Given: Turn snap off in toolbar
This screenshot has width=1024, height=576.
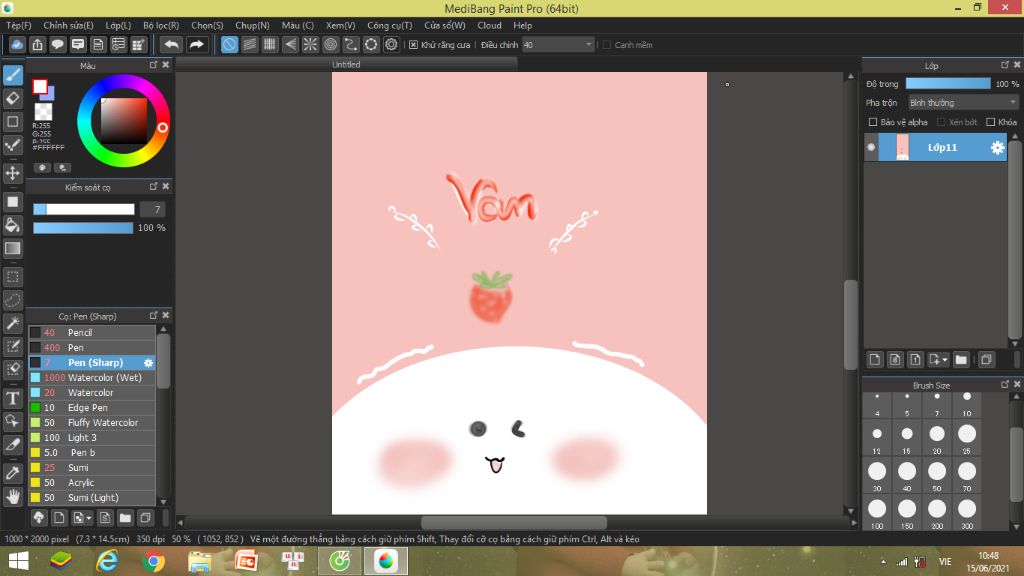Looking at the screenshot, I should [229, 44].
